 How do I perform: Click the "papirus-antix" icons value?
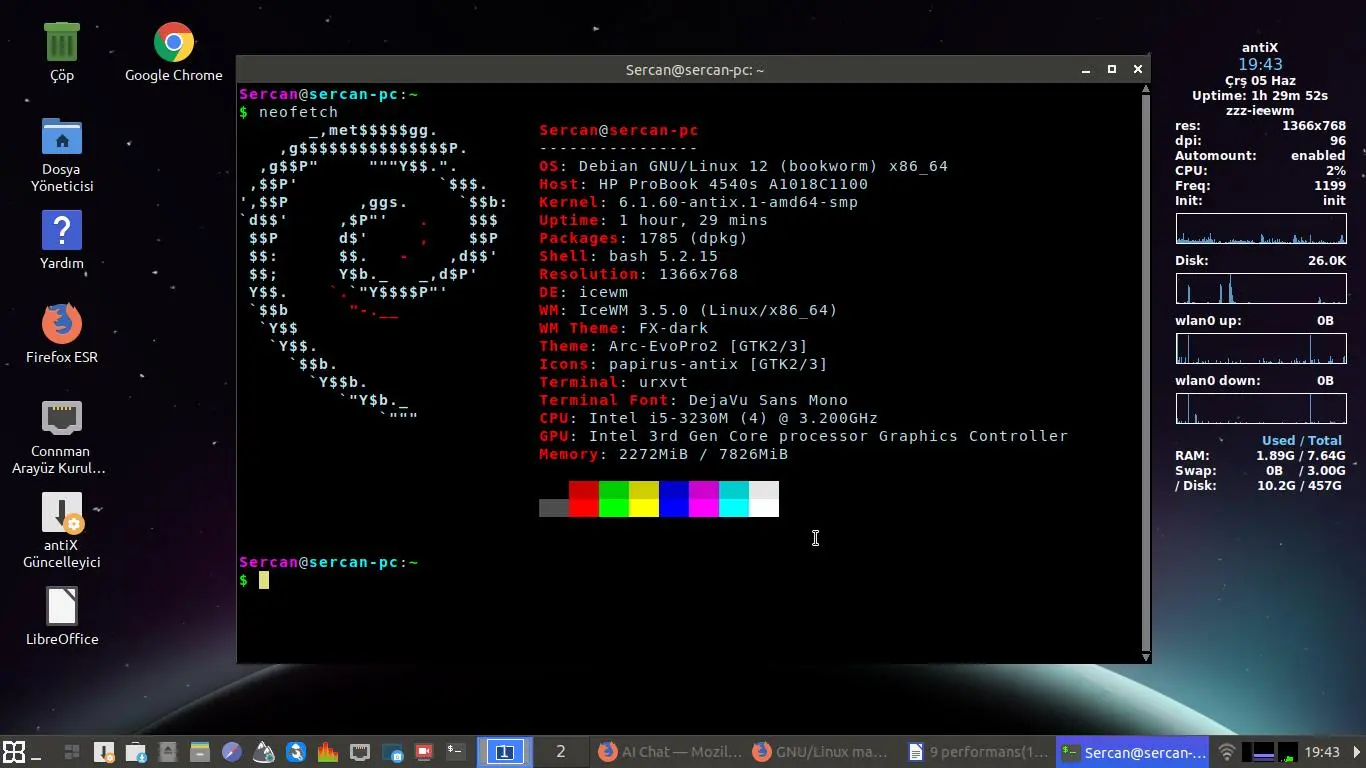point(674,364)
